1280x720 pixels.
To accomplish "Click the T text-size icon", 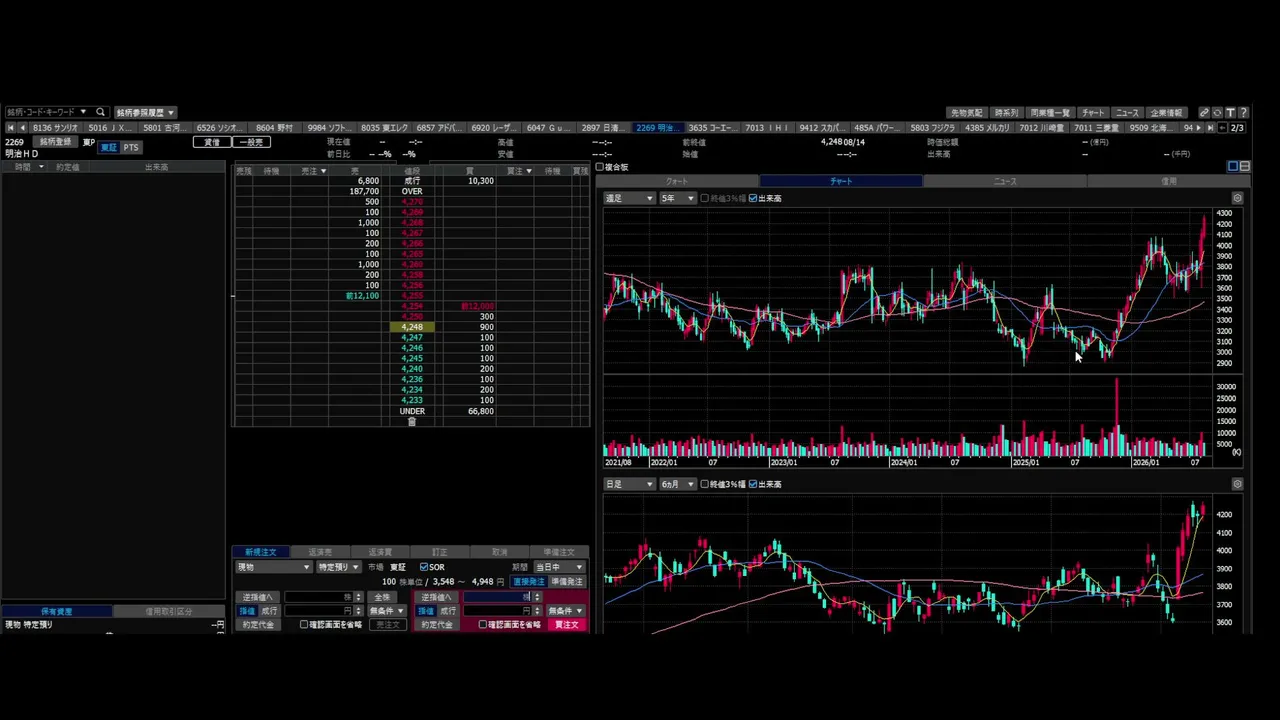I will (1230, 113).
